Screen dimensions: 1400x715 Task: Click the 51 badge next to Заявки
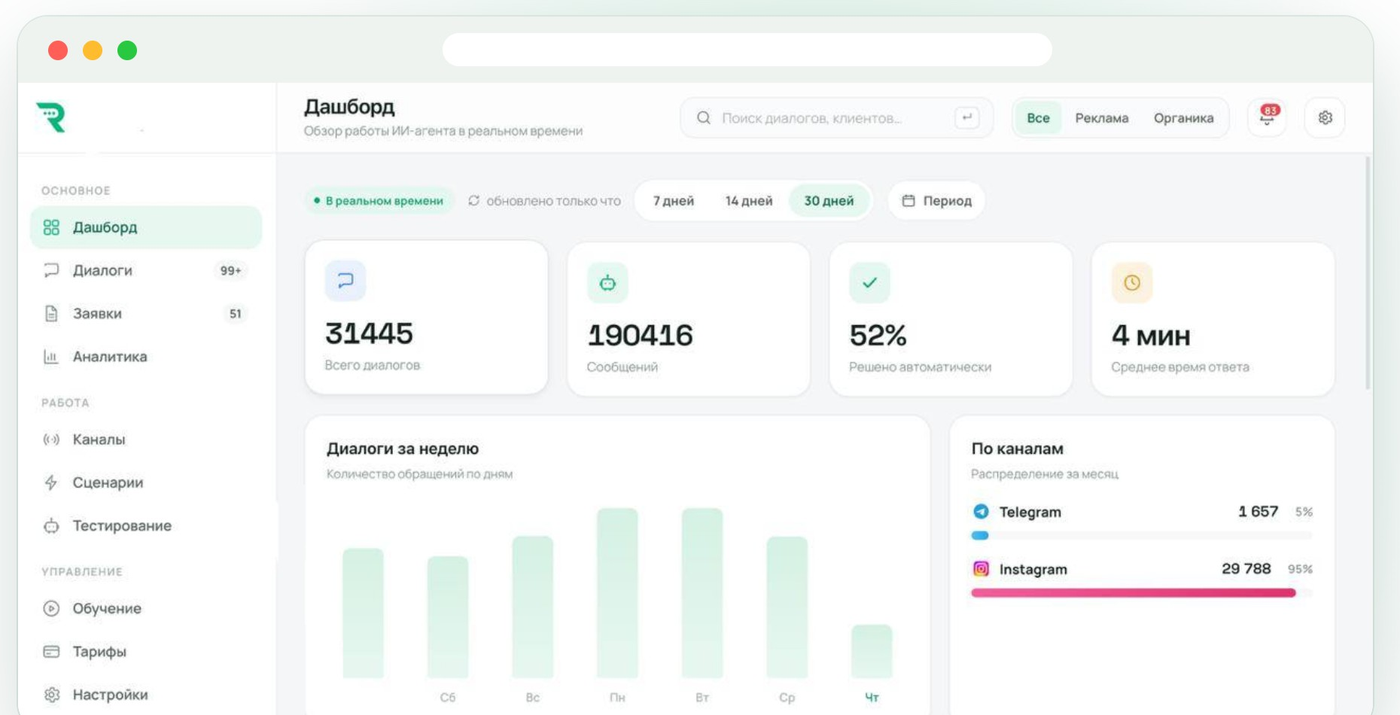pos(235,314)
